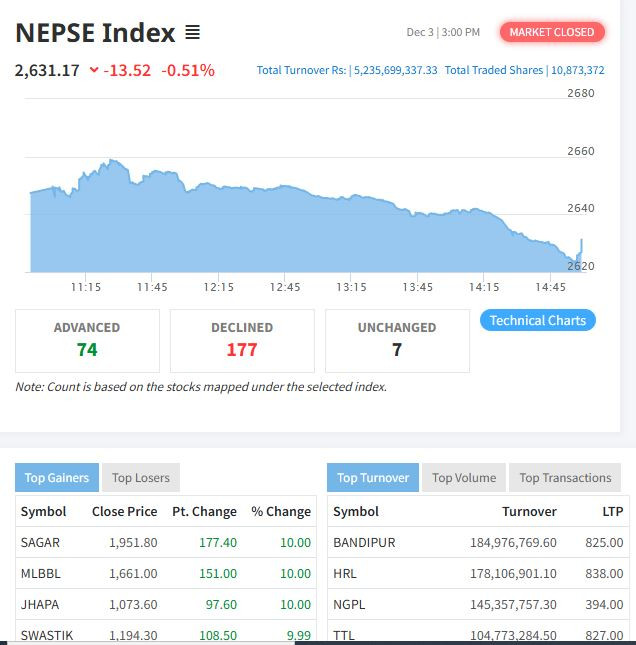Click the chart's 13:15 time marker
This screenshot has height=645, width=636.
351,287
